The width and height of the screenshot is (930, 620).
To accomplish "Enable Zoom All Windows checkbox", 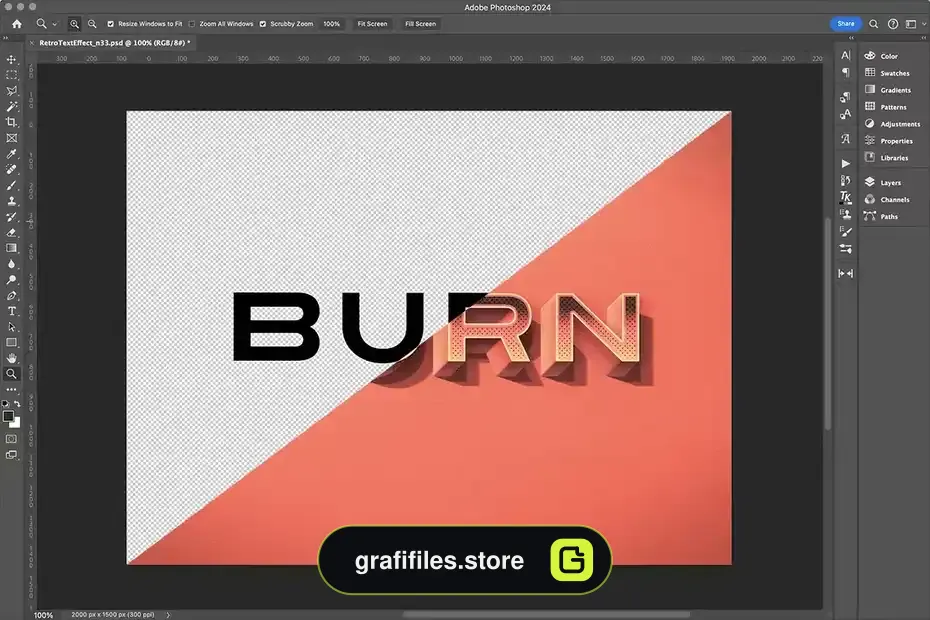I will click(192, 24).
